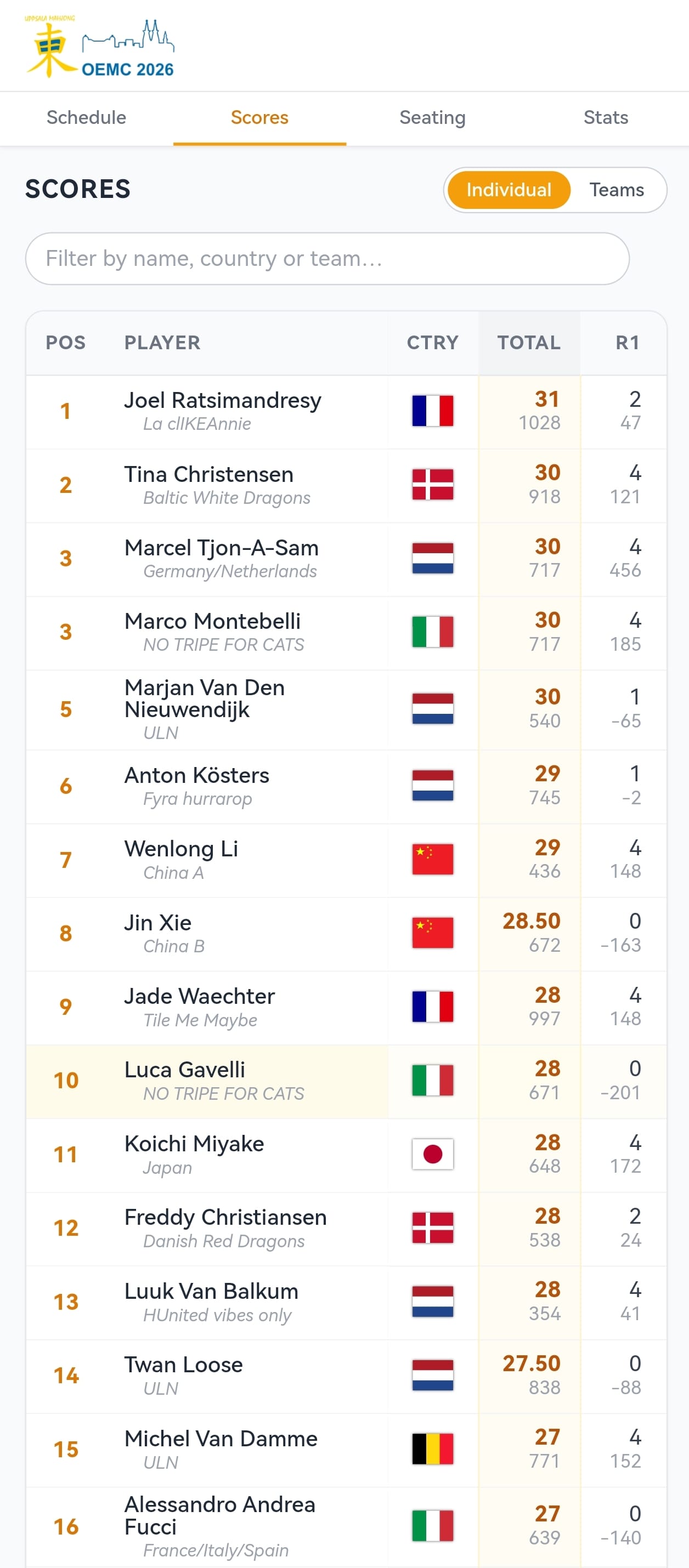The width and height of the screenshot is (689, 1568).
Task: Click Michel Van Damme's Belgium flag icon
Action: point(432,1448)
